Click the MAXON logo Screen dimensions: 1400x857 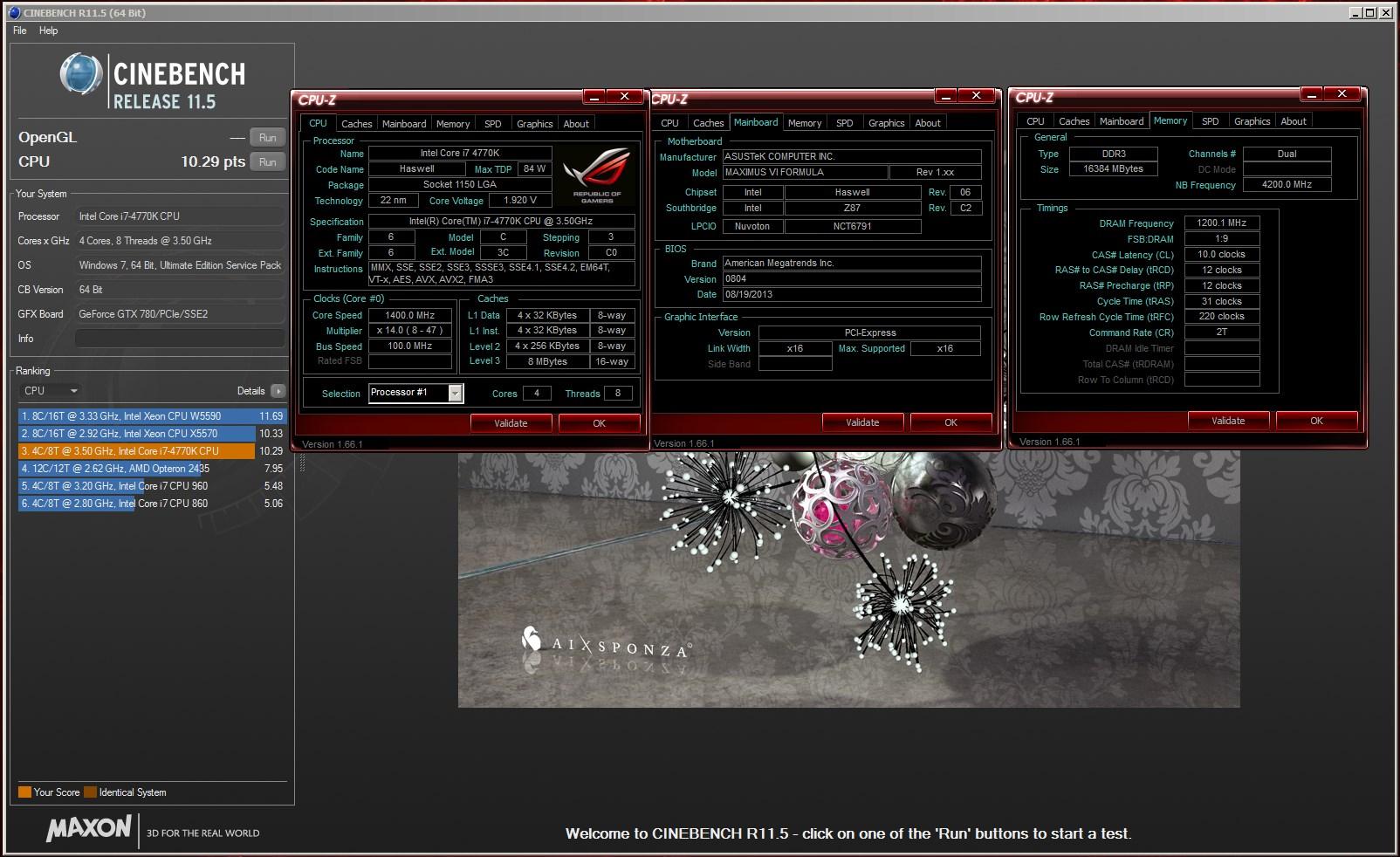(89, 828)
